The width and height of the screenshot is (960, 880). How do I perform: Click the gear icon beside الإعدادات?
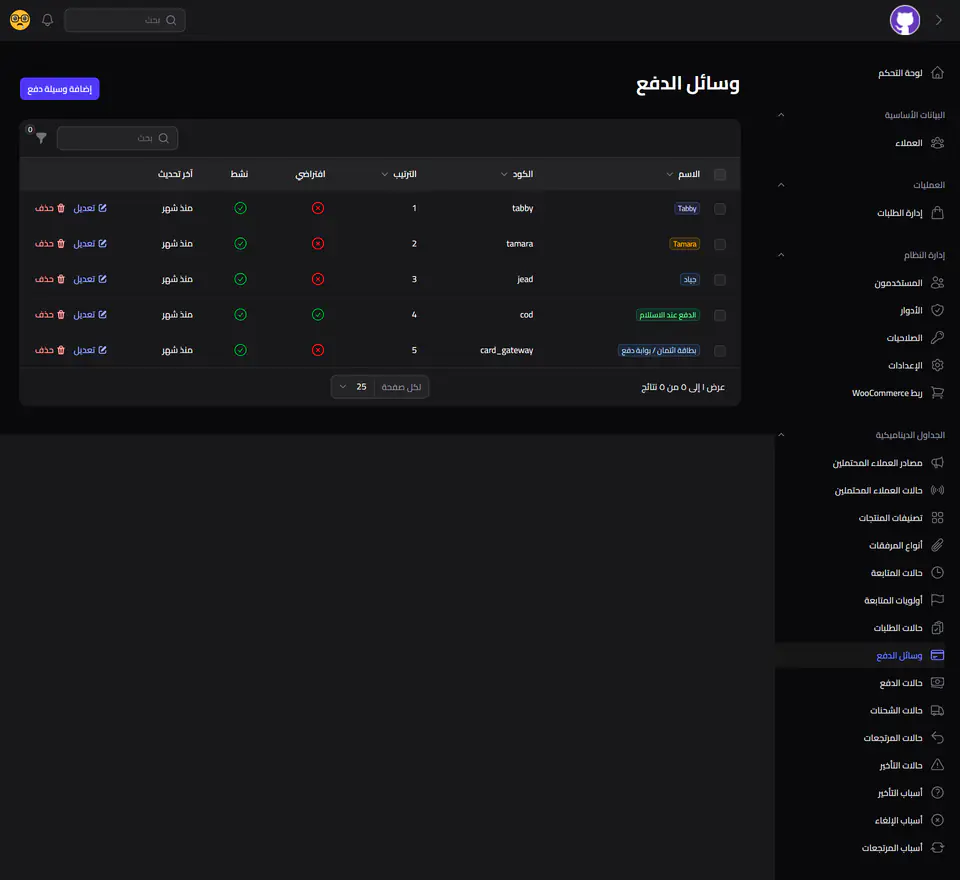point(937,365)
